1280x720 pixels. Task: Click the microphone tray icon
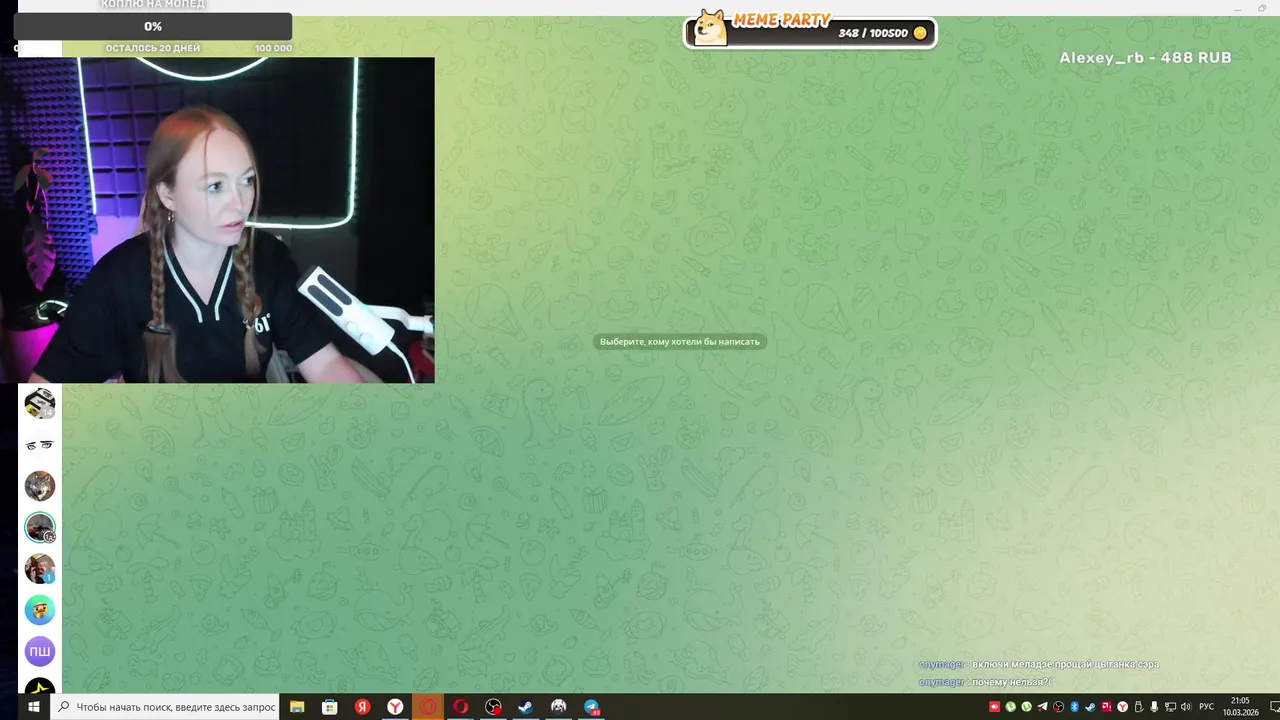tap(1153, 707)
